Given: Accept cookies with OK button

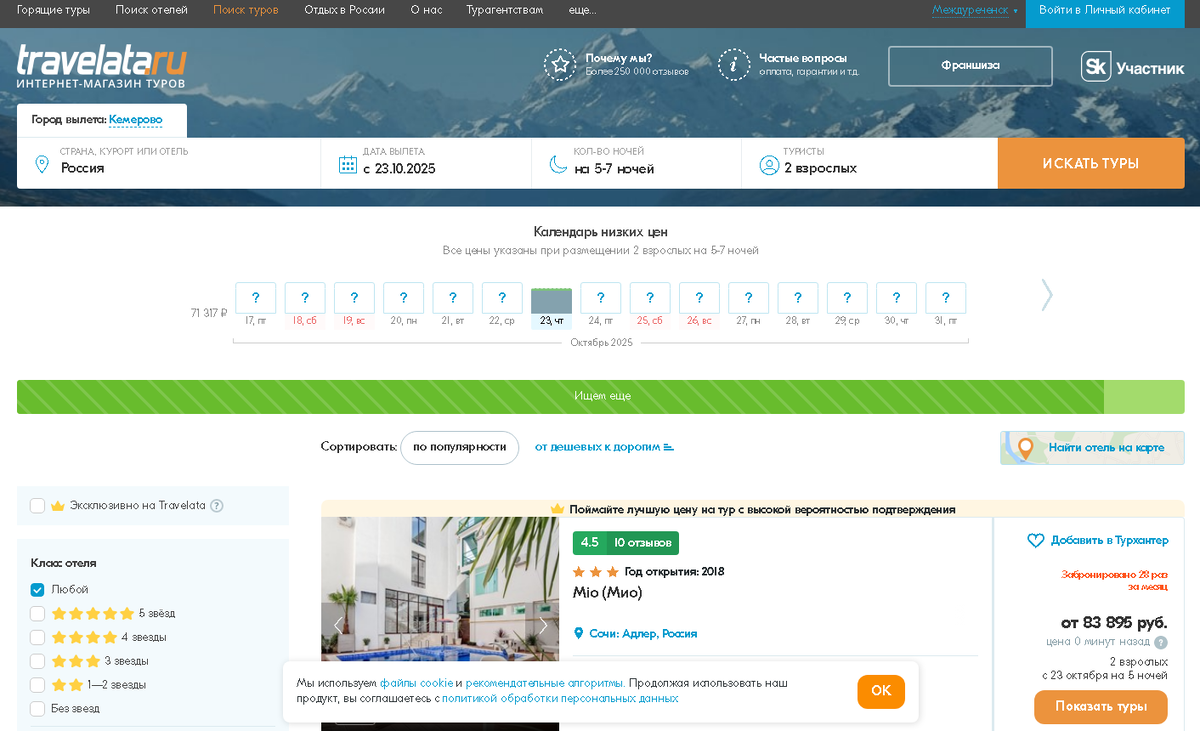Looking at the screenshot, I should tap(881, 691).
